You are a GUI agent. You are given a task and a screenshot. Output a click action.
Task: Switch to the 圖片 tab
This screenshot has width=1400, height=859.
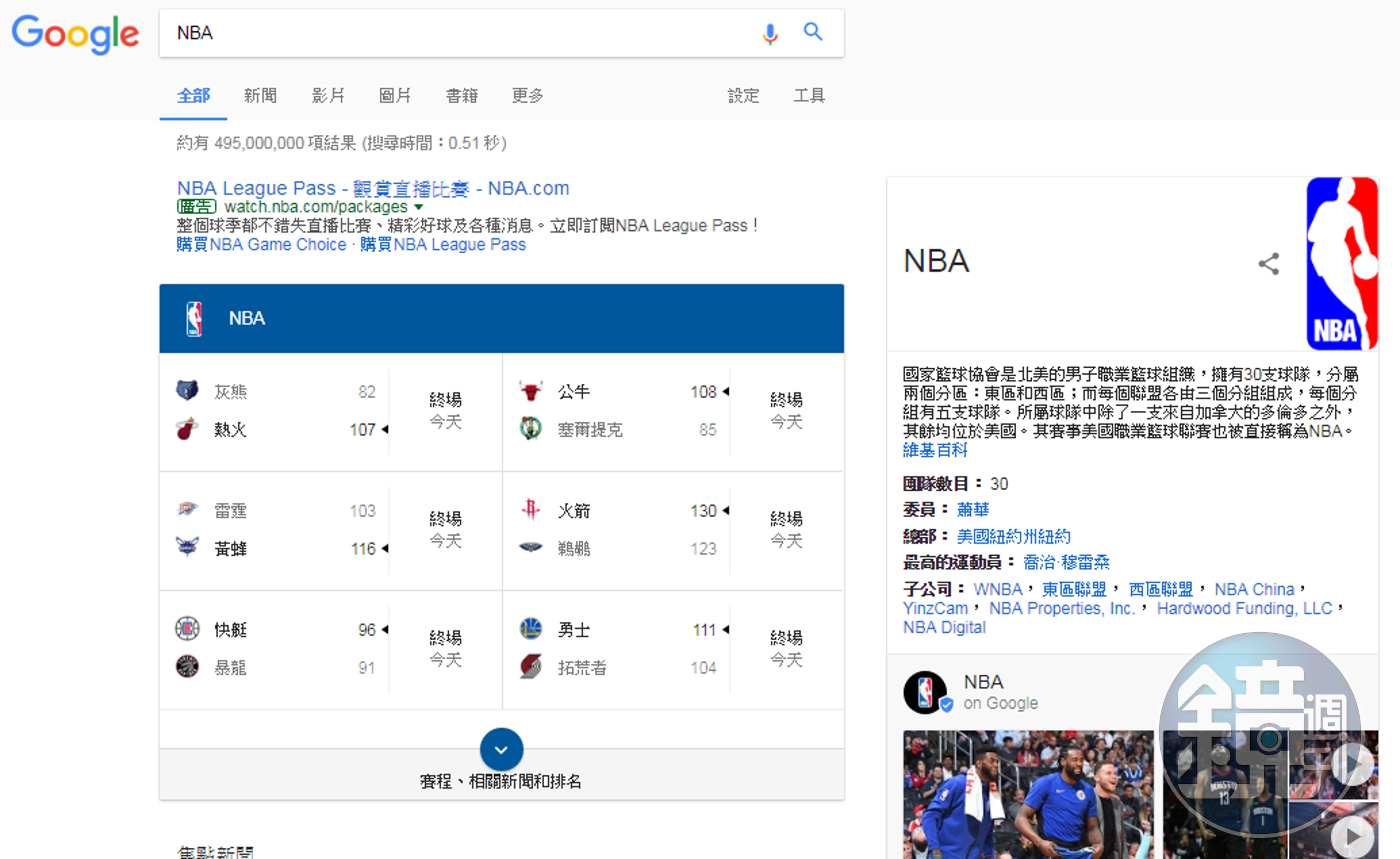(395, 96)
